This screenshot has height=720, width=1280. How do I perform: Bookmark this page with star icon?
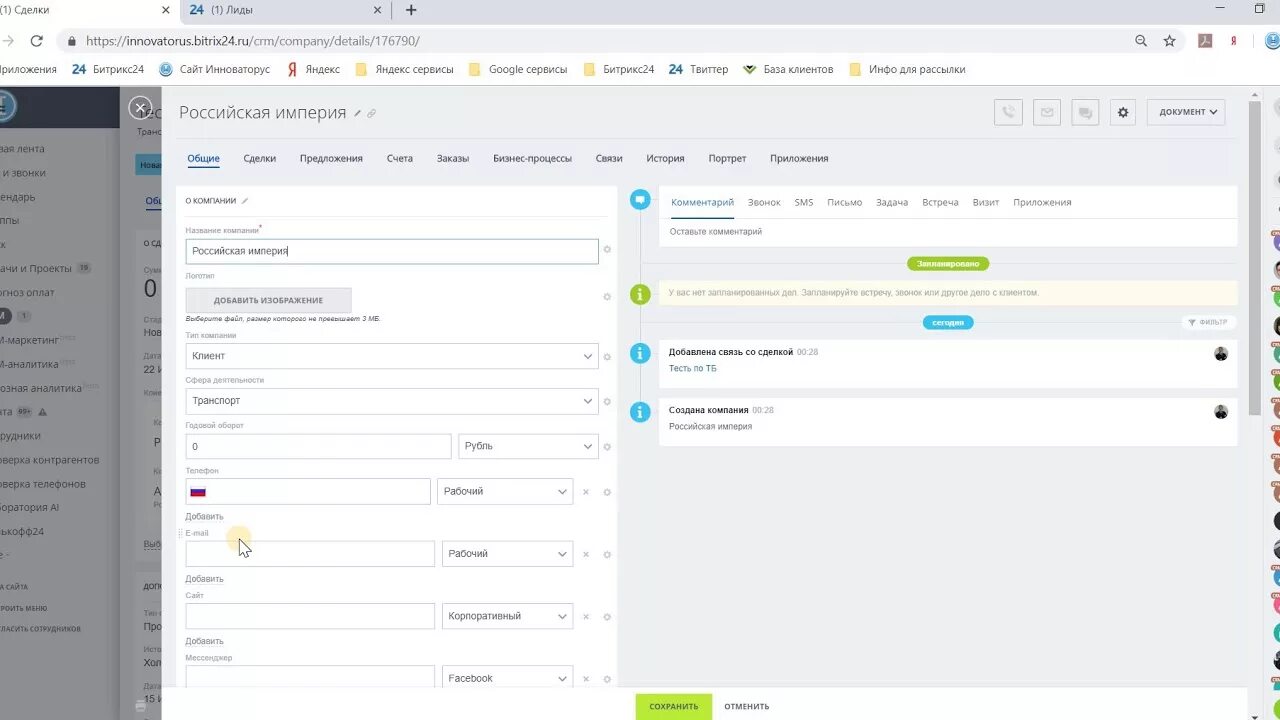pyautogui.click(x=1169, y=41)
